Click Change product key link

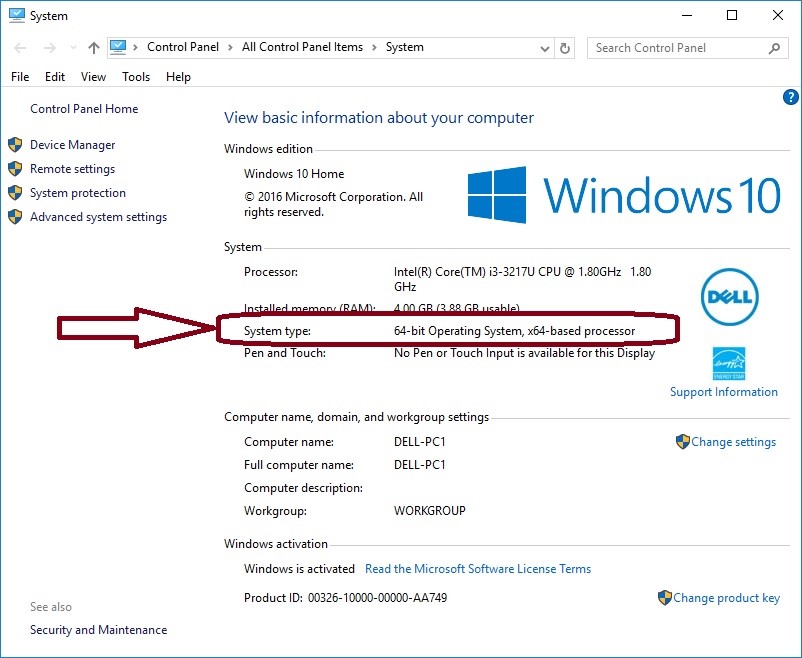(x=726, y=598)
